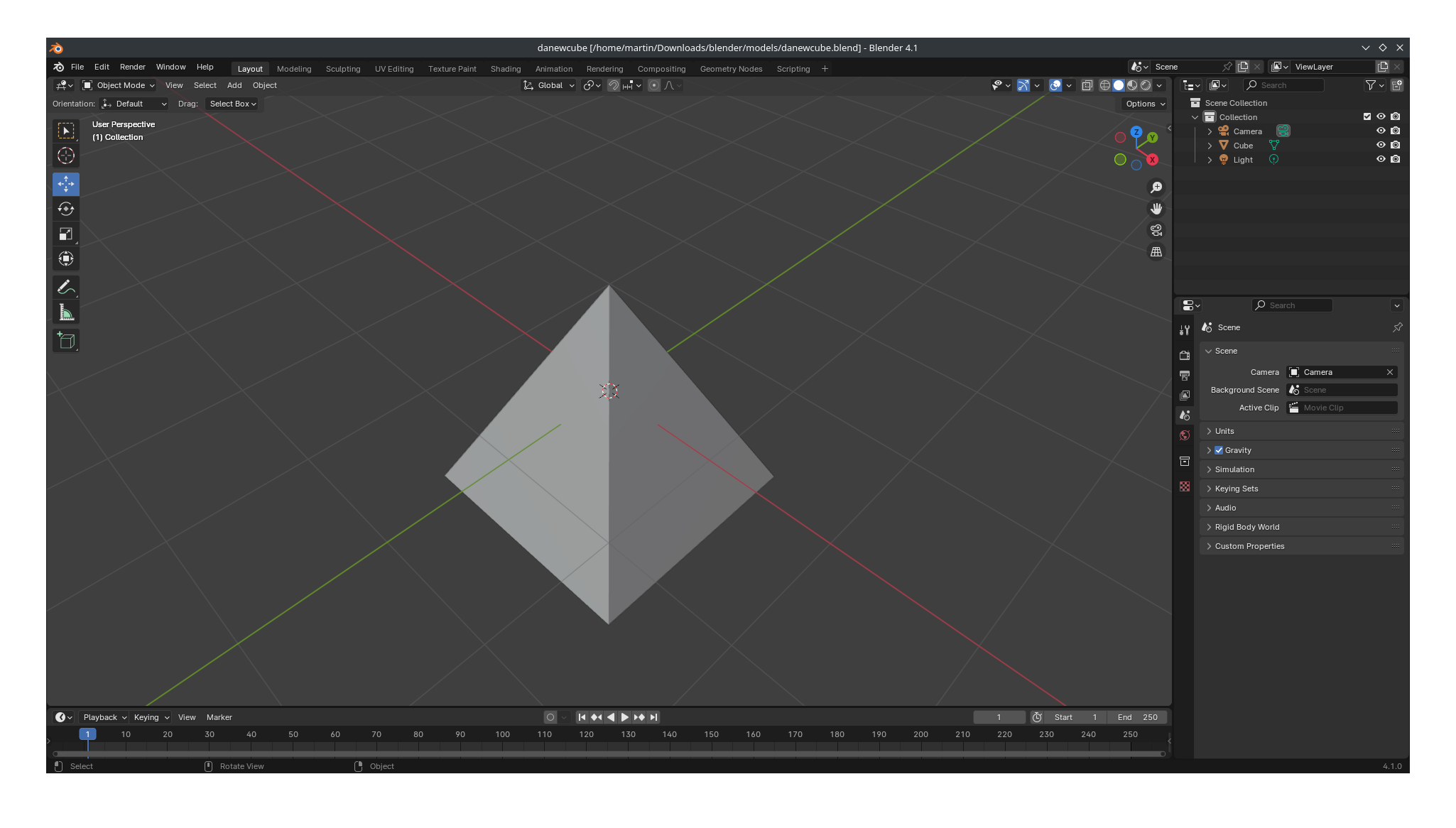Select the Move tool
Viewport: 1456px width, 828px height.
tap(66, 184)
